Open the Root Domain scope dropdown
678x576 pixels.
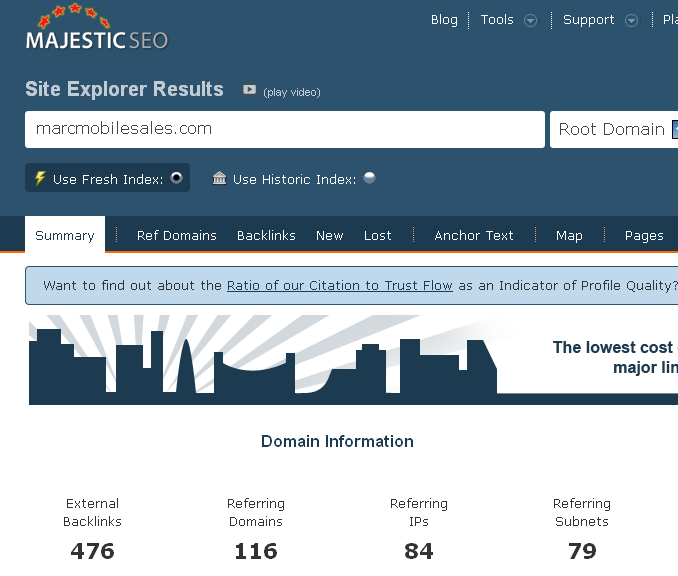click(x=613, y=129)
